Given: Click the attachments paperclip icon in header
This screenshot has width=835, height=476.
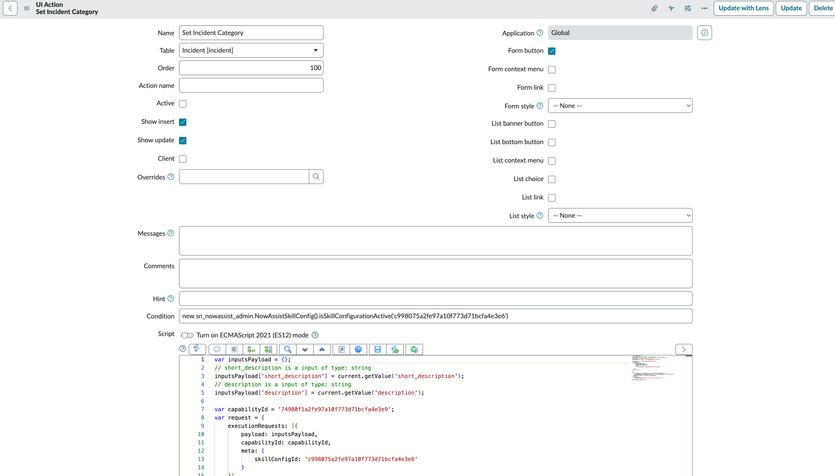Looking at the screenshot, I should 654,8.
